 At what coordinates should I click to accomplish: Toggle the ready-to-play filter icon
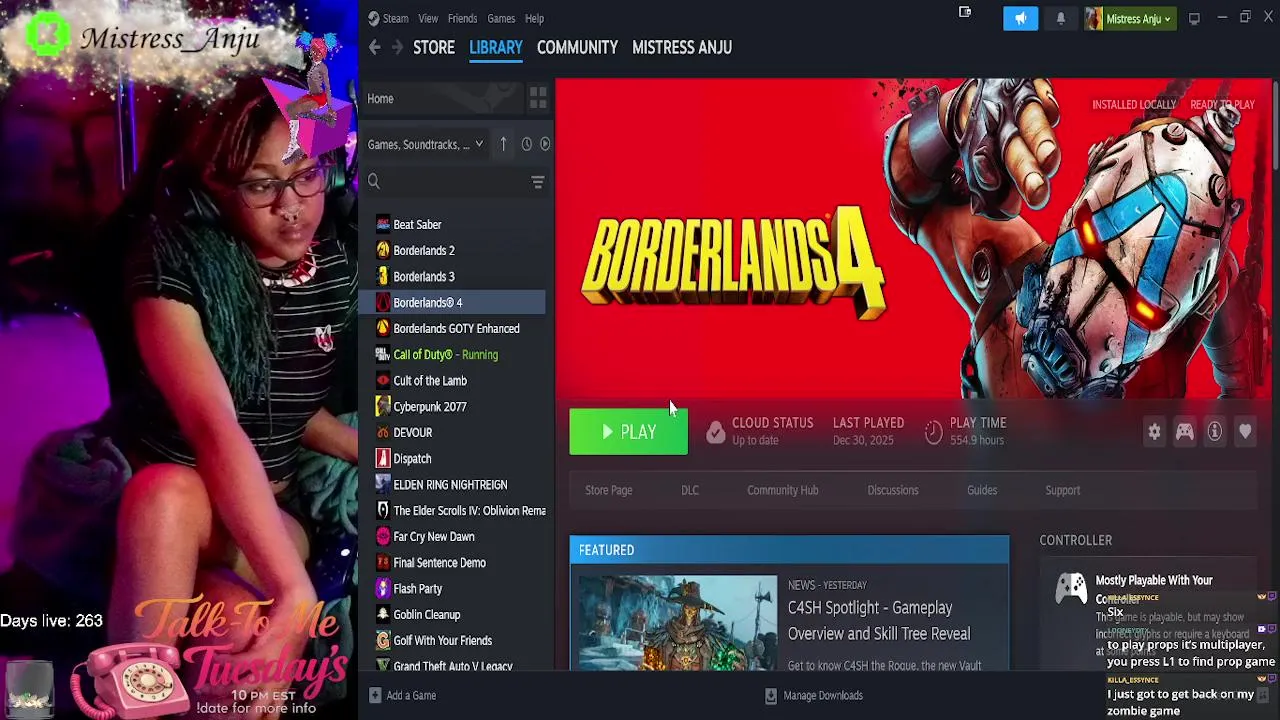pyautogui.click(x=545, y=144)
